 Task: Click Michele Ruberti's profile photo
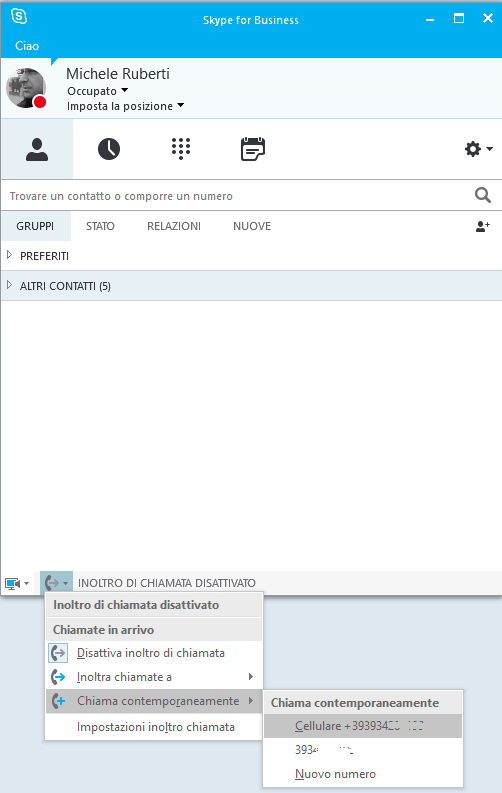pos(26,88)
